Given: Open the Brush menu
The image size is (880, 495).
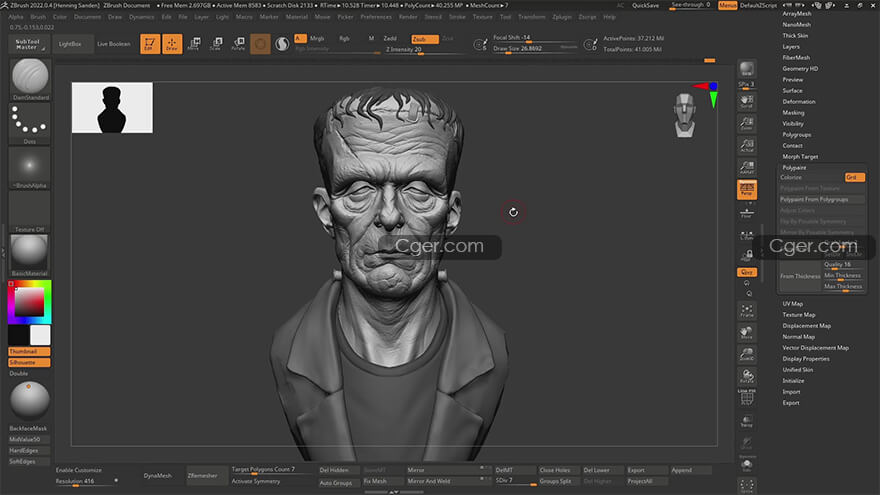Looking at the screenshot, I should tap(38, 17).
